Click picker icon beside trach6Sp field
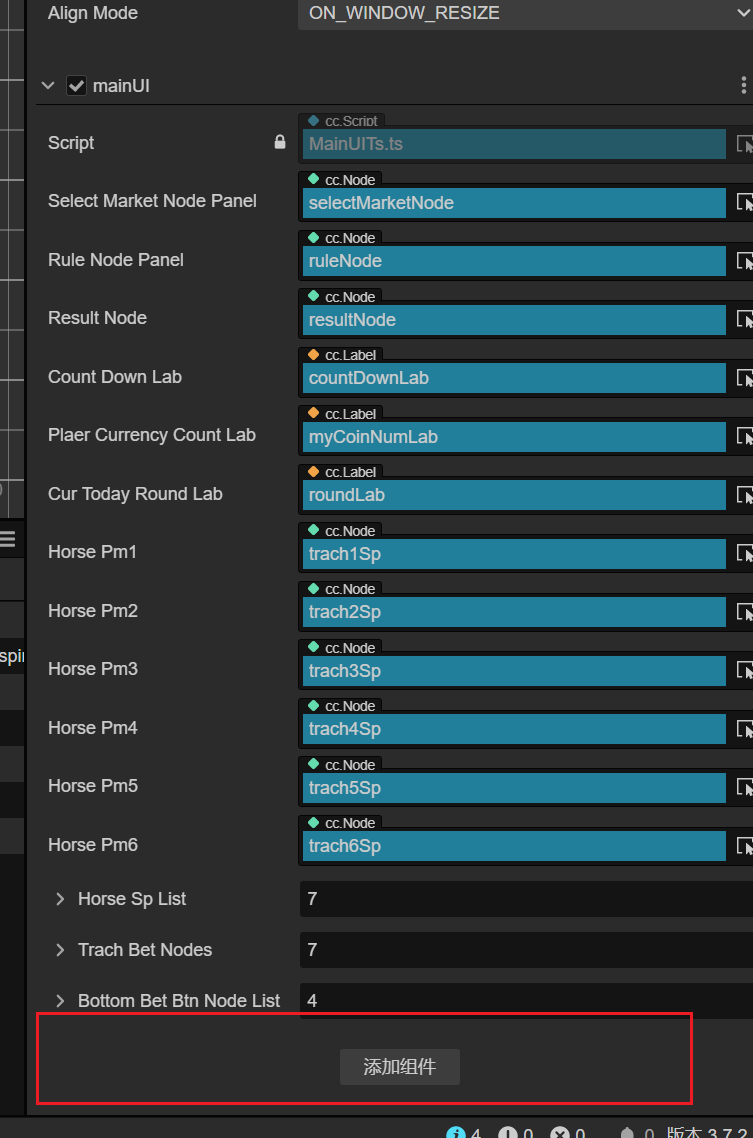Image resolution: width=753 pixels, height=1138 pixels. pyautogui.click(x=745, y=846)
